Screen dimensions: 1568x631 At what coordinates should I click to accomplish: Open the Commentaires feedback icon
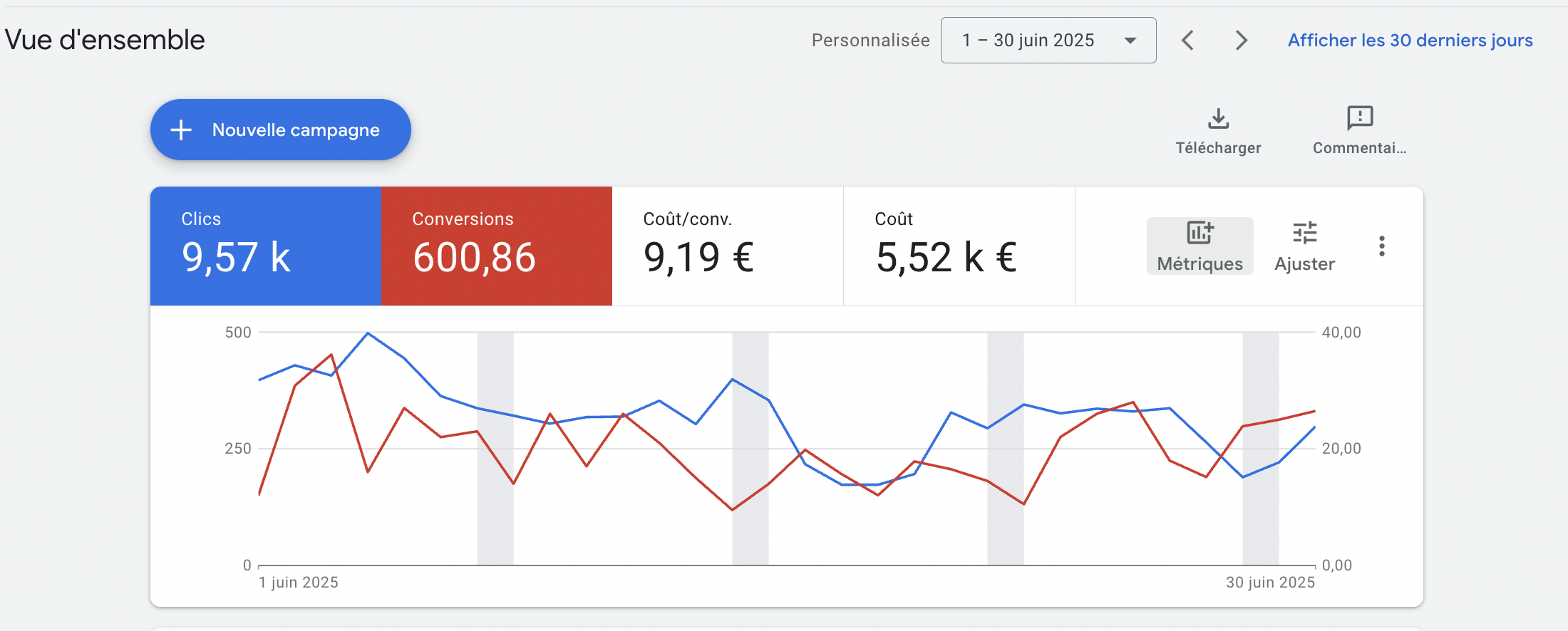pos(1360,118)
